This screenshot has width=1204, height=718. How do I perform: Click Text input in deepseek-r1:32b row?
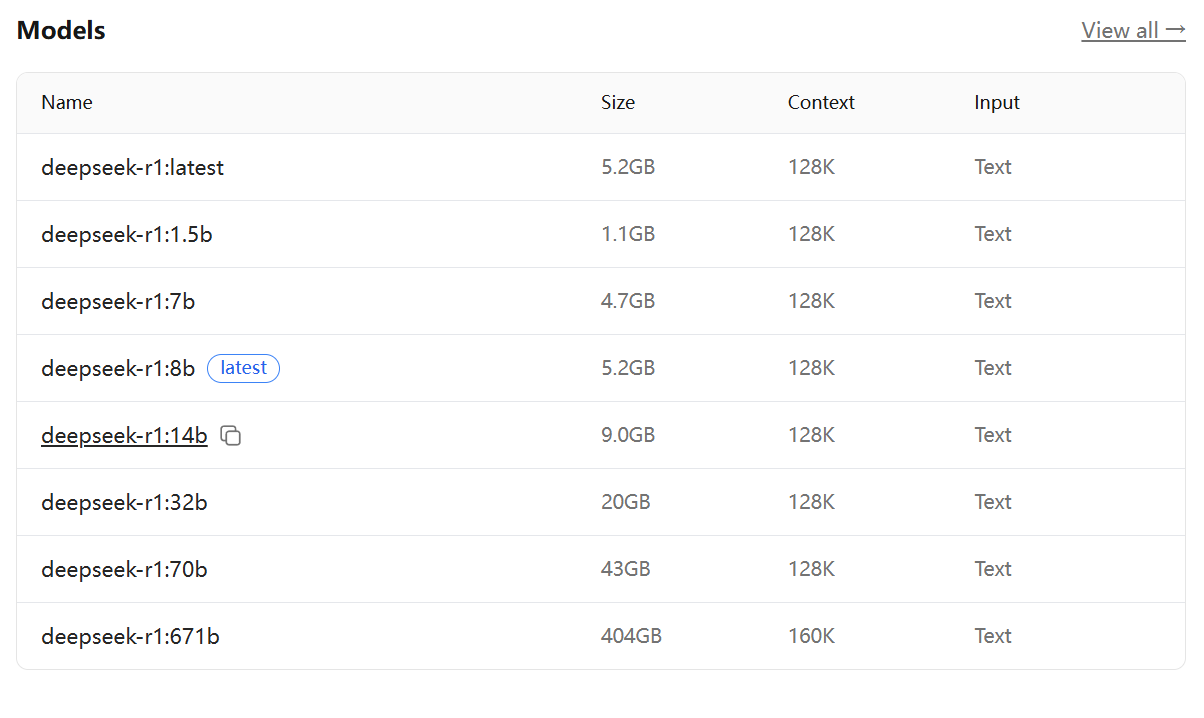993,502
